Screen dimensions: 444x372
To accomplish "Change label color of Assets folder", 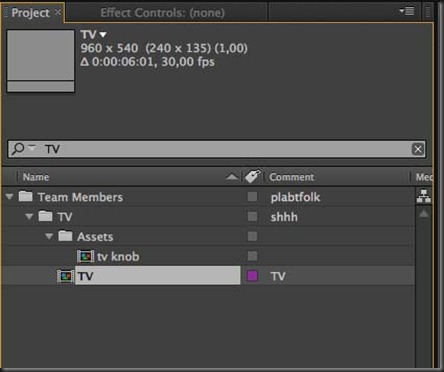I will pyautogui.click(x=252, y=236).
